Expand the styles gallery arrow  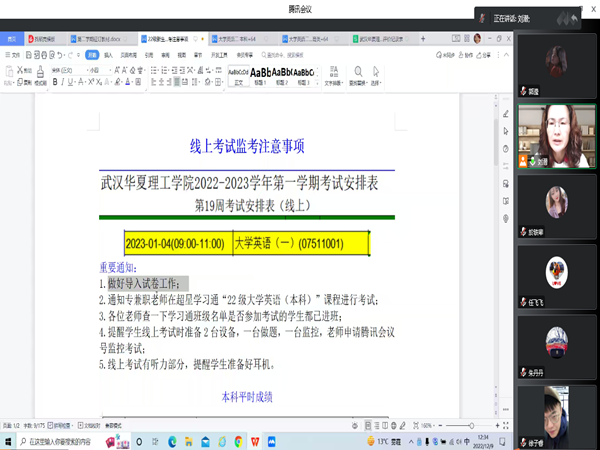tap(317, 83)
